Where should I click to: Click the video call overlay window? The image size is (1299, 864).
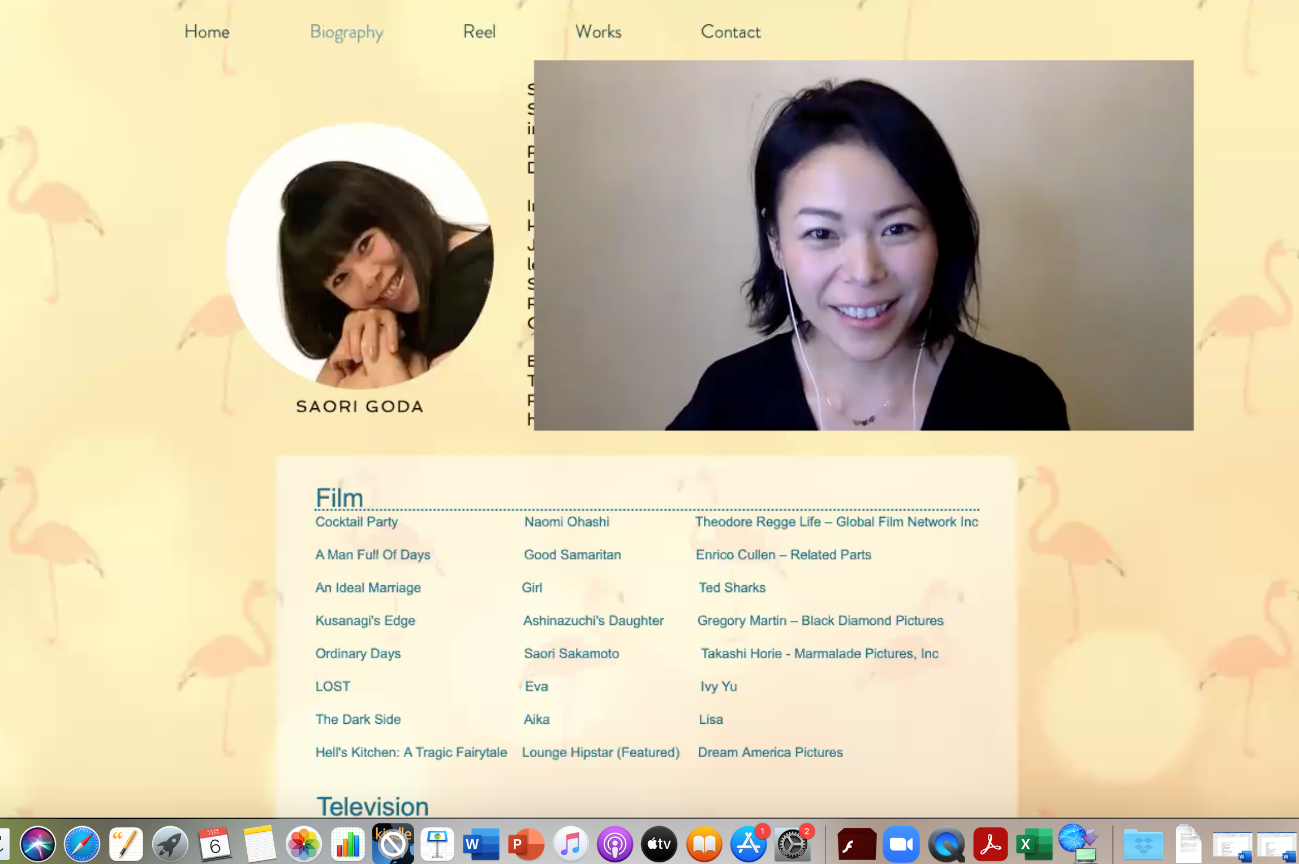point(863,245)
